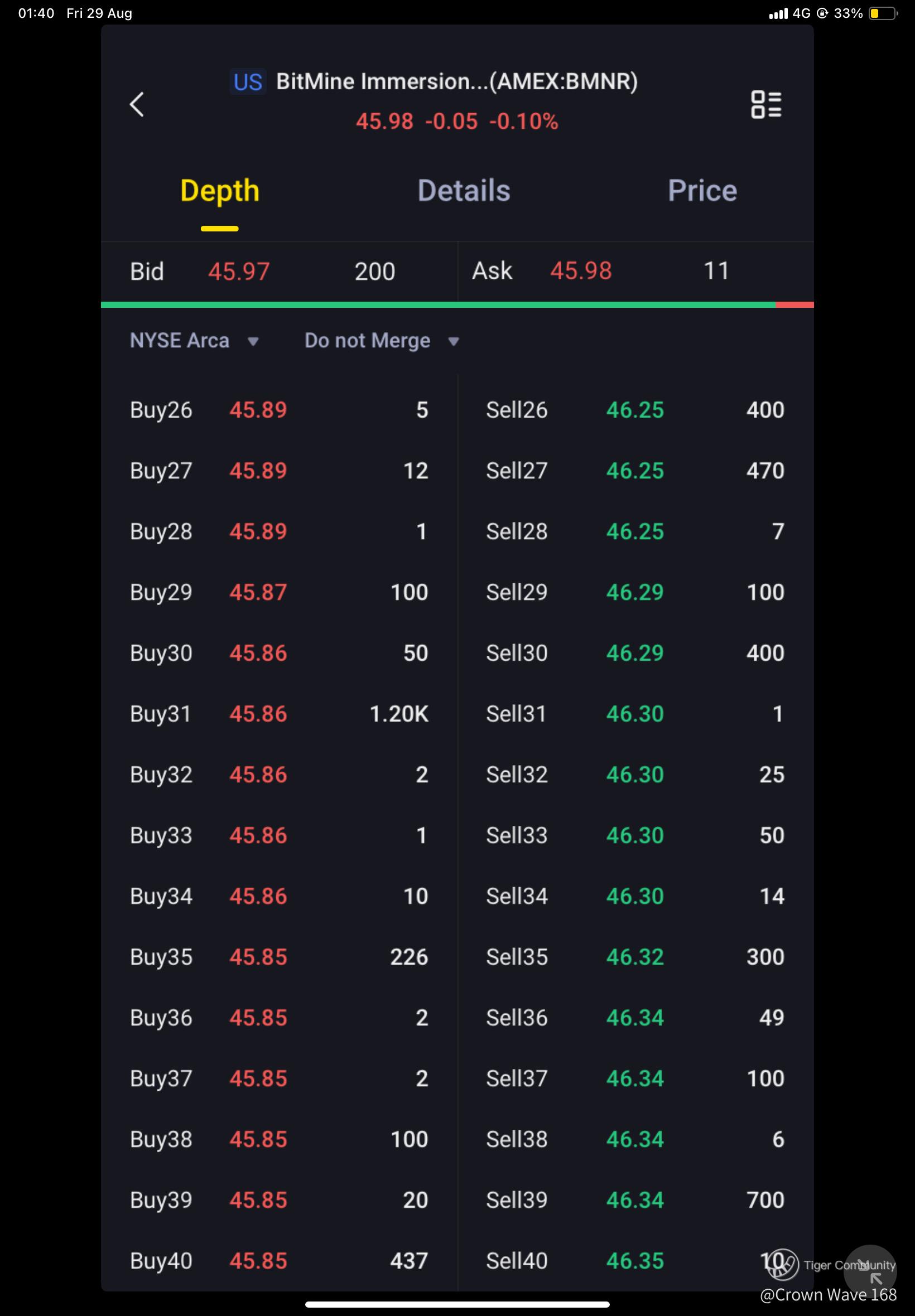Switch to the Details tab
Image resolution: width=915 pixels, height=1316 pixels.
464,191
